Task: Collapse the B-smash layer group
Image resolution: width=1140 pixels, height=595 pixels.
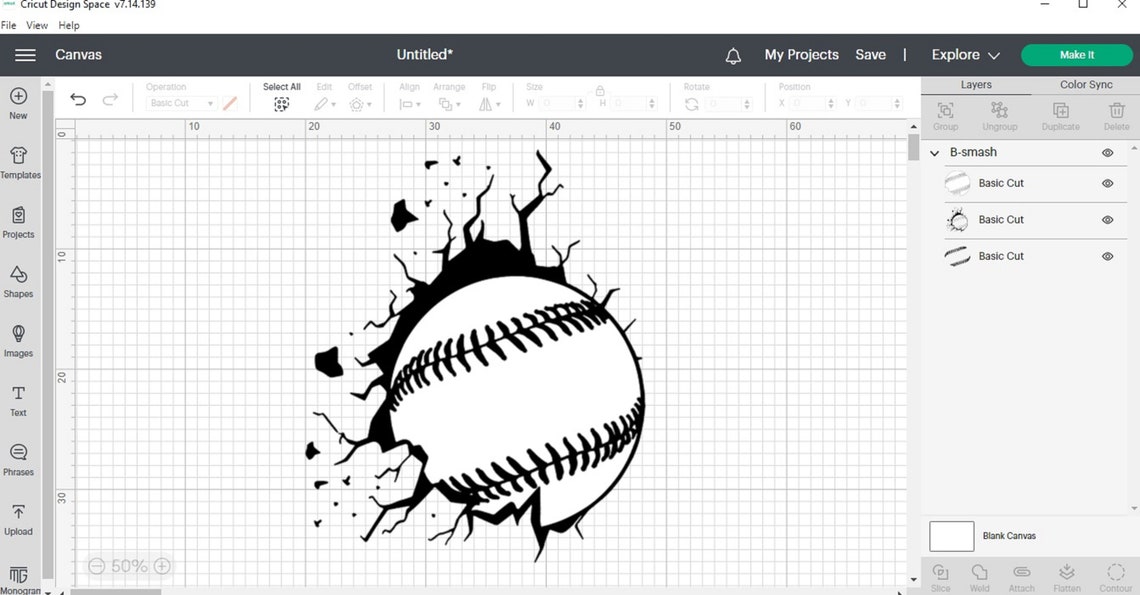Action: [x=934, y=152]
